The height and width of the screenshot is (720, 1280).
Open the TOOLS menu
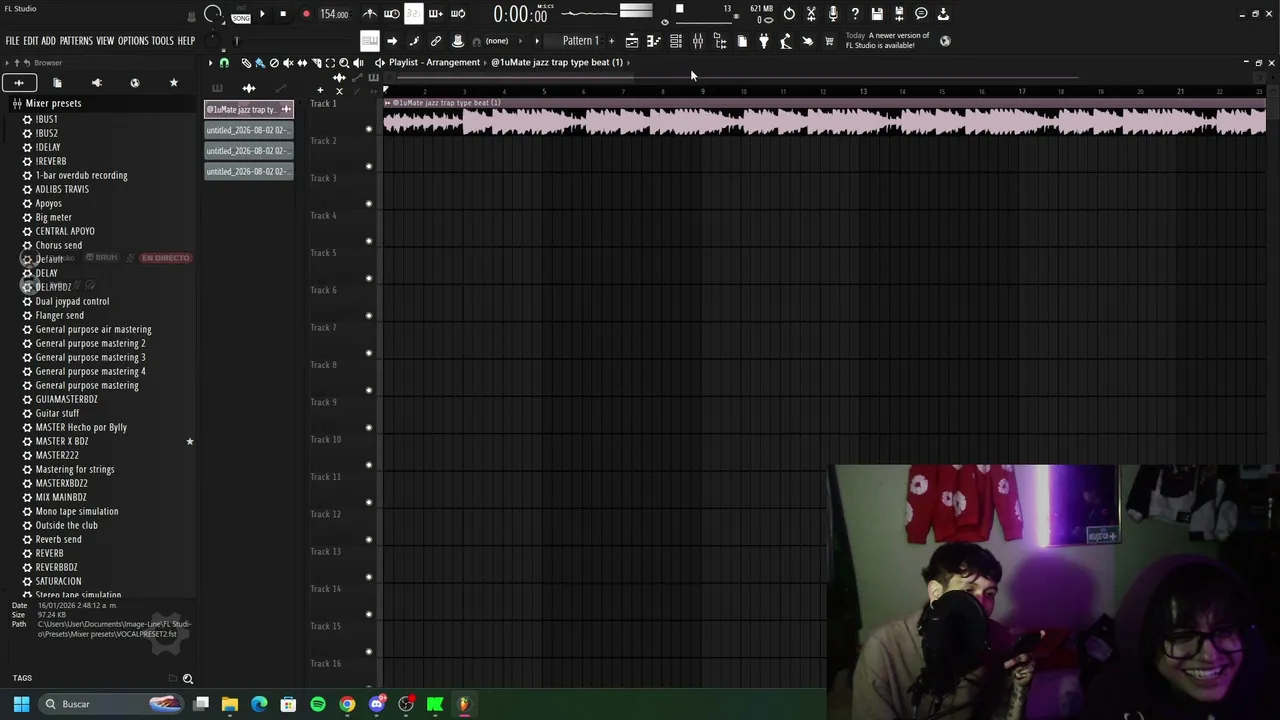click(163, 41)
